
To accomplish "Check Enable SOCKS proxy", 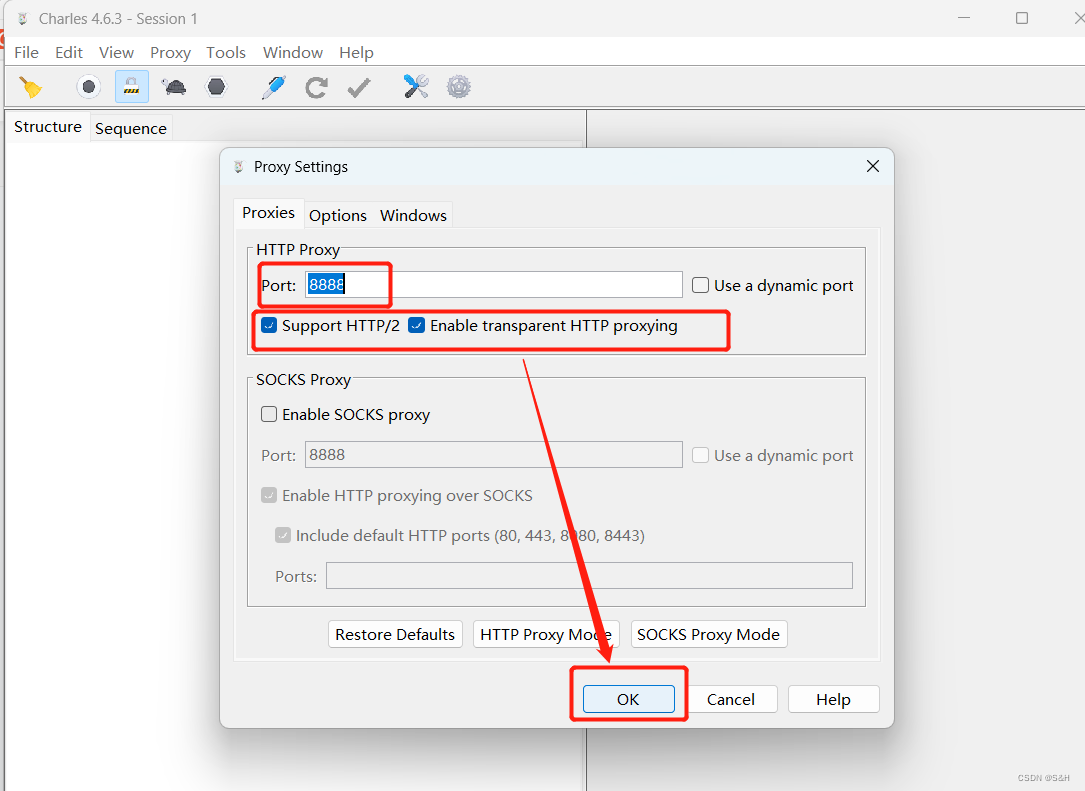I will [269, 414].
